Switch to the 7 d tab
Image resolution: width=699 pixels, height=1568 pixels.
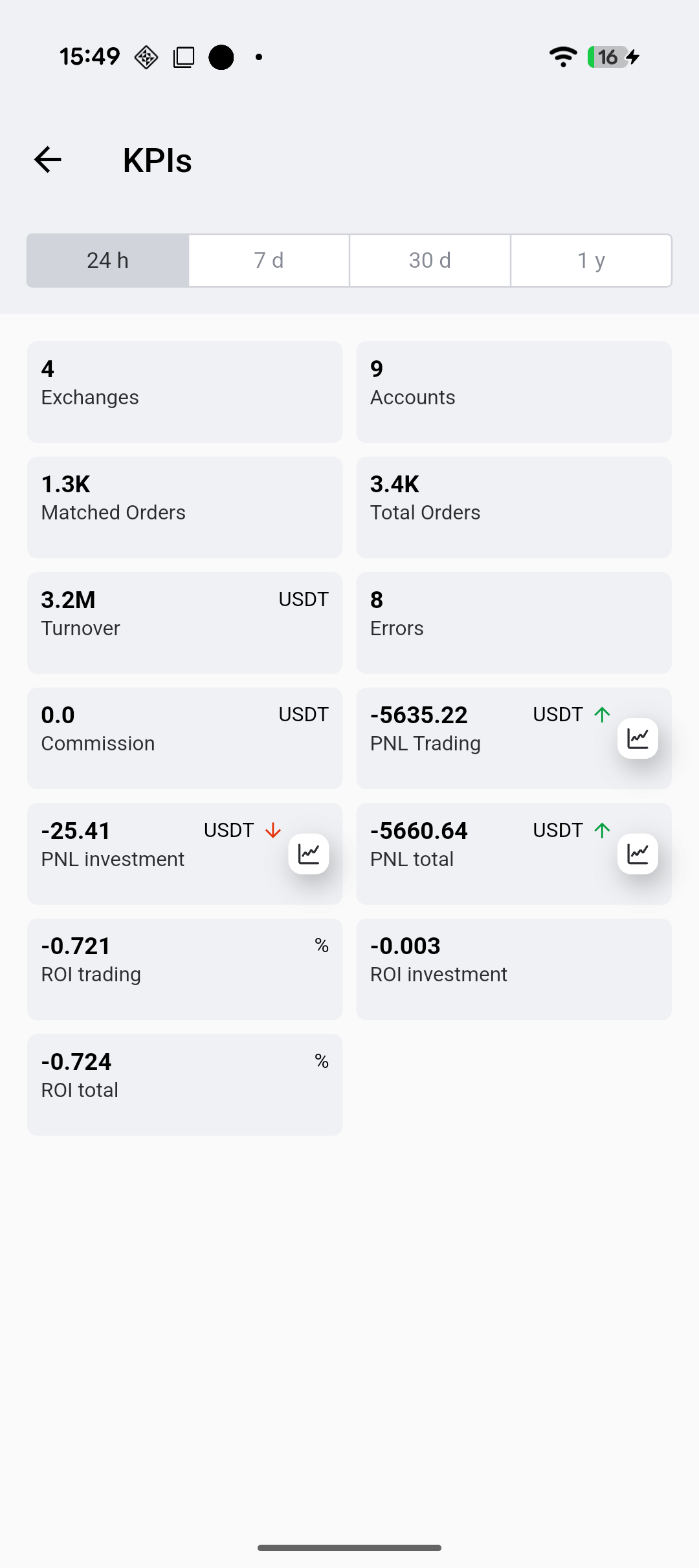tap(269, 261)
